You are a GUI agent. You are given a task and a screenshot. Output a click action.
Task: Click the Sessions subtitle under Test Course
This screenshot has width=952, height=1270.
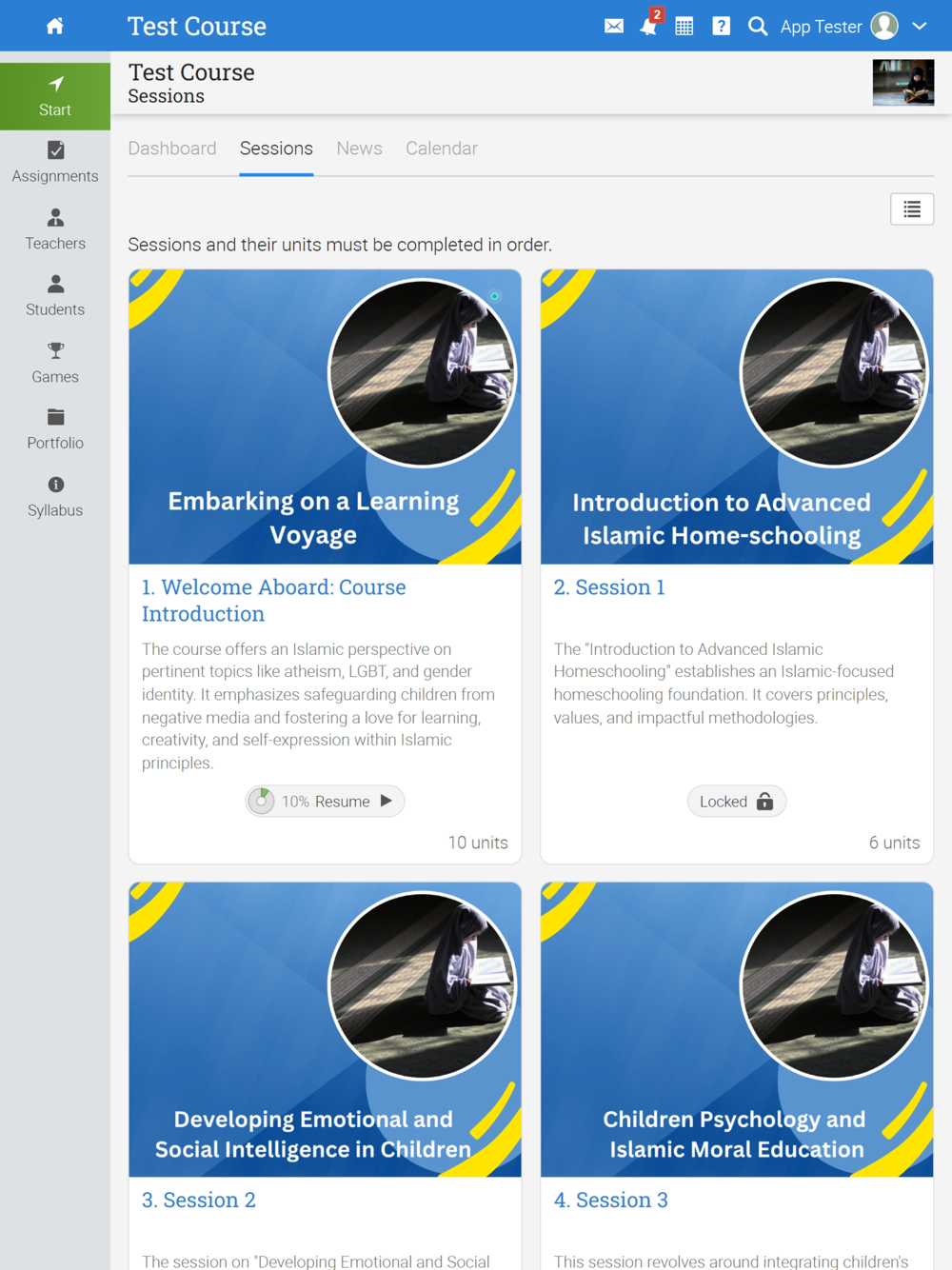tap(167, 96)
